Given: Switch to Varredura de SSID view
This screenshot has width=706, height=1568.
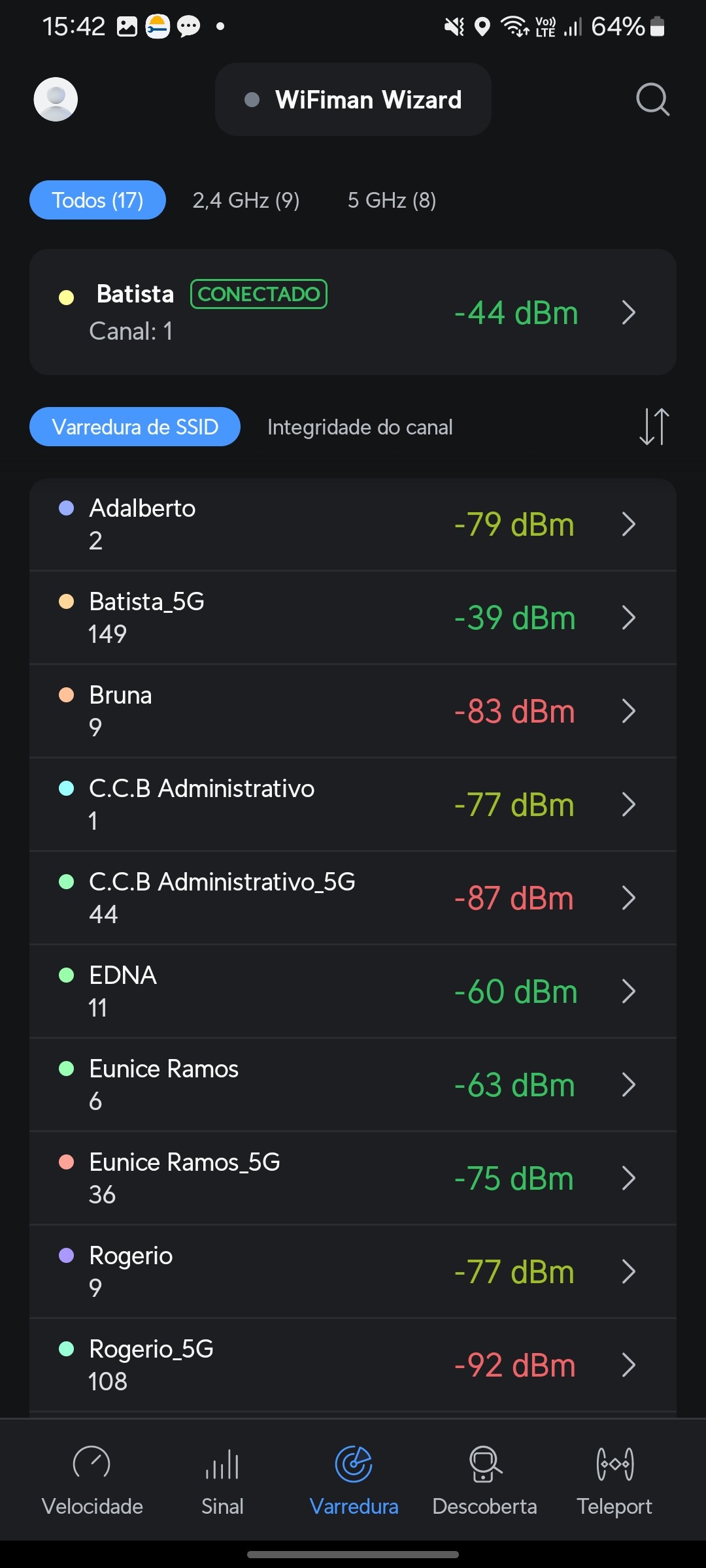Looking at the screenshot, I should pyautogui.click(x=135, y=427).
